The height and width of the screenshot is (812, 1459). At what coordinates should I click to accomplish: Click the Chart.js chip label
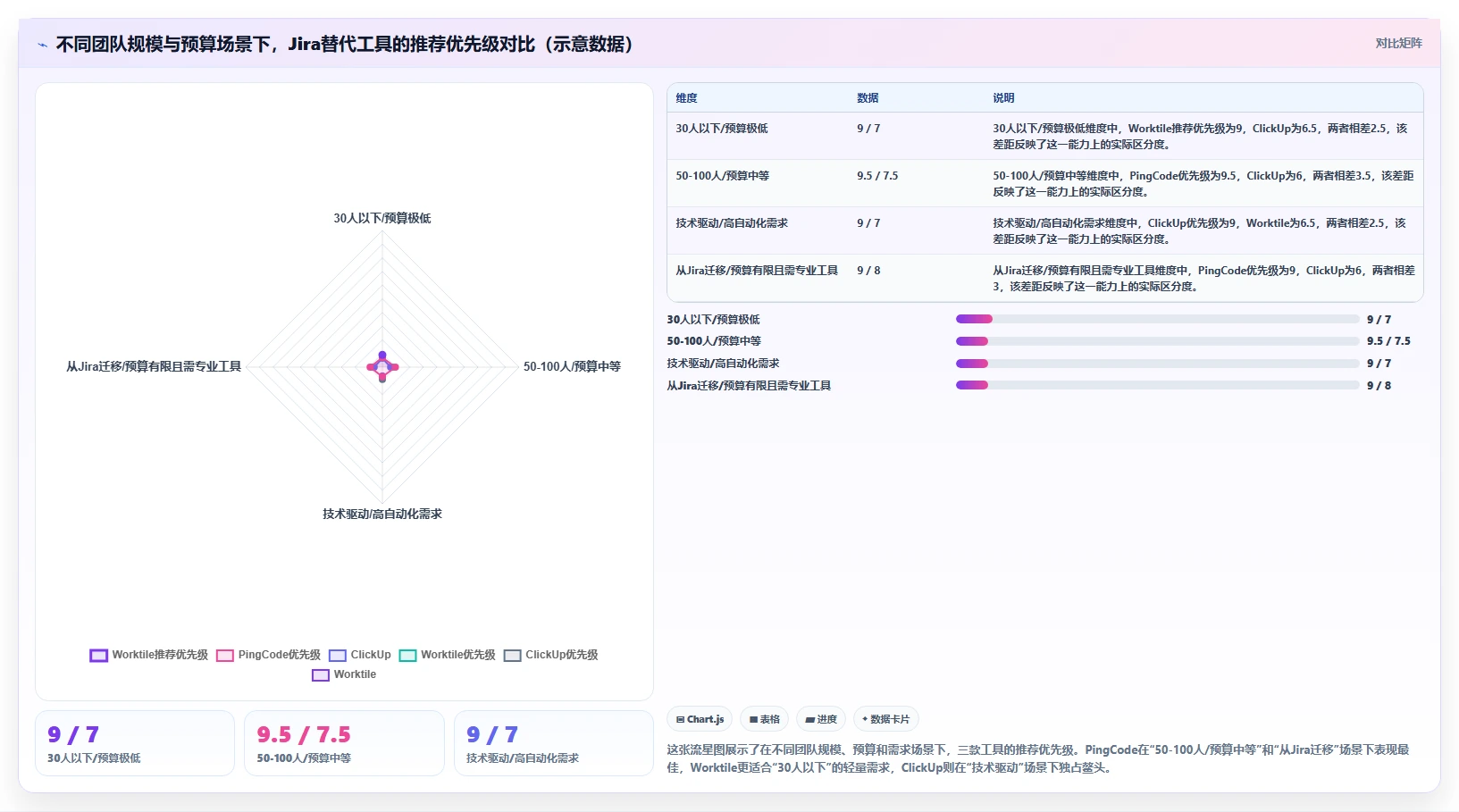705,719
